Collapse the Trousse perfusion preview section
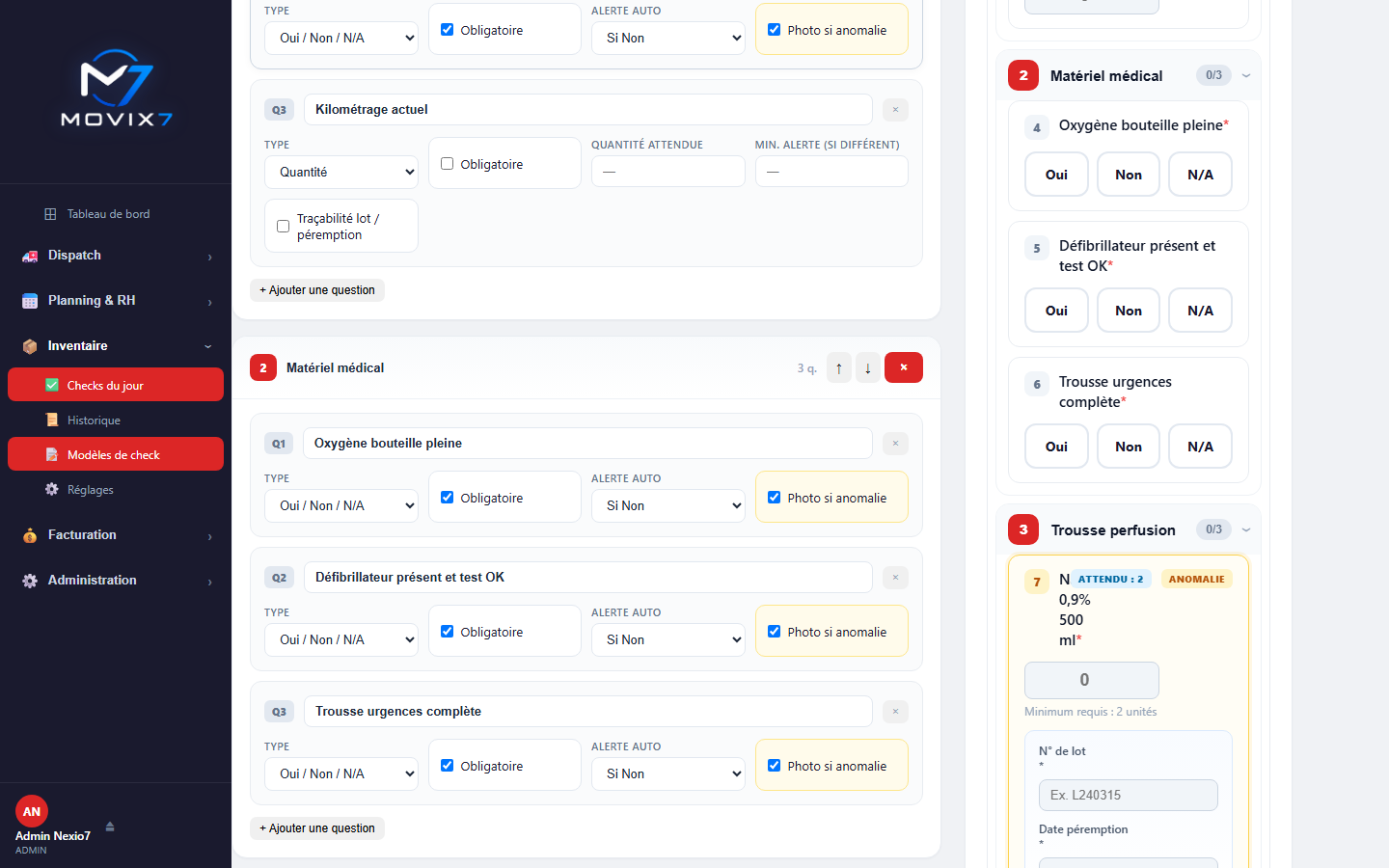This screenshot has height=868, width=1389. (x=1246, y=529)
